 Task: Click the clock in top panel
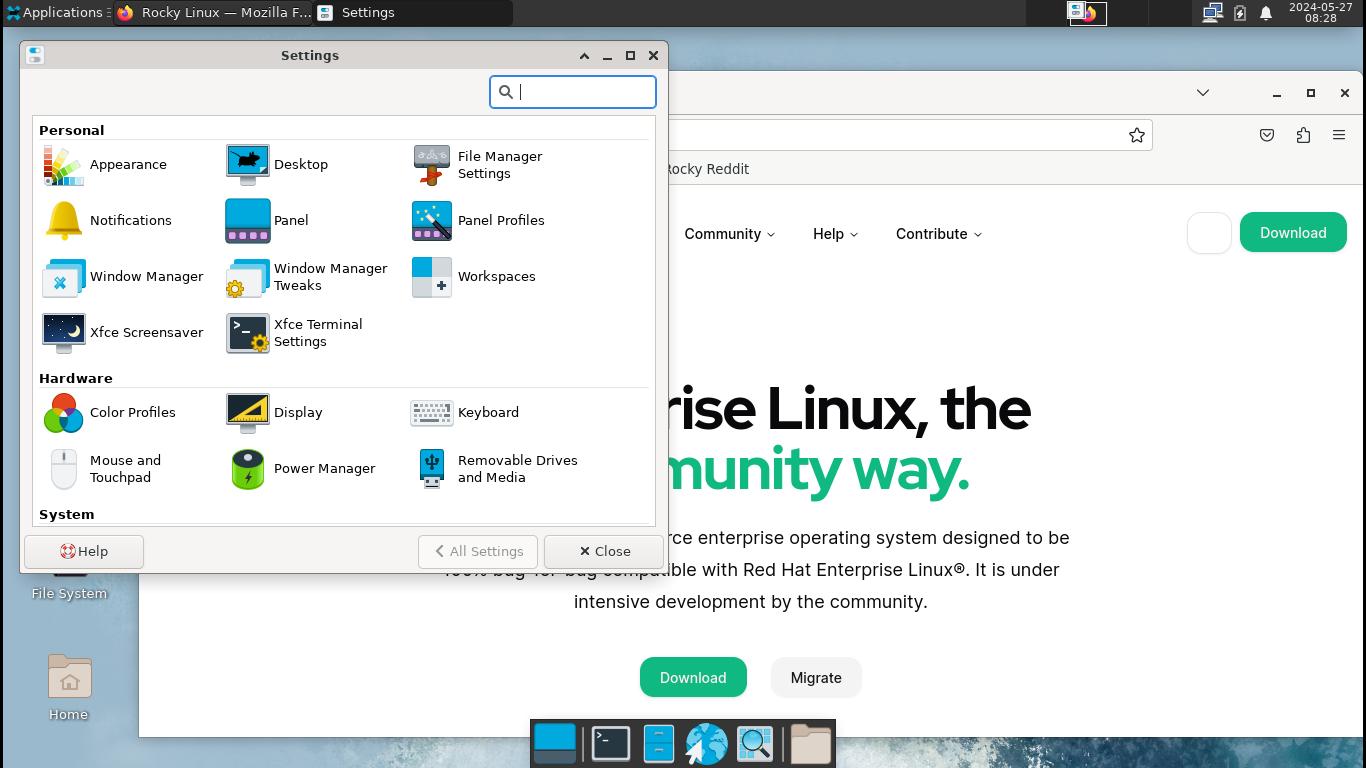pos(1320,13)
